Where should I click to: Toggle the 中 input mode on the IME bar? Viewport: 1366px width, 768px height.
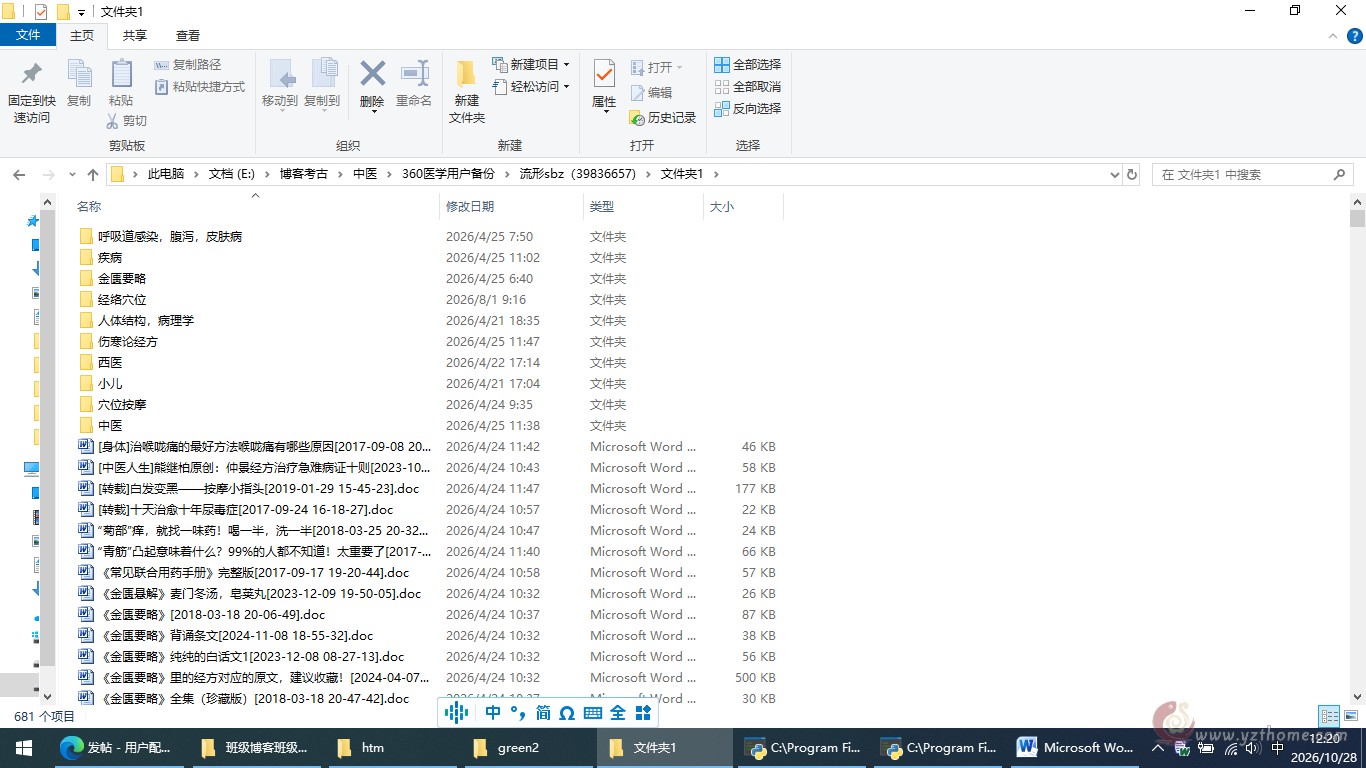point(493,713)
